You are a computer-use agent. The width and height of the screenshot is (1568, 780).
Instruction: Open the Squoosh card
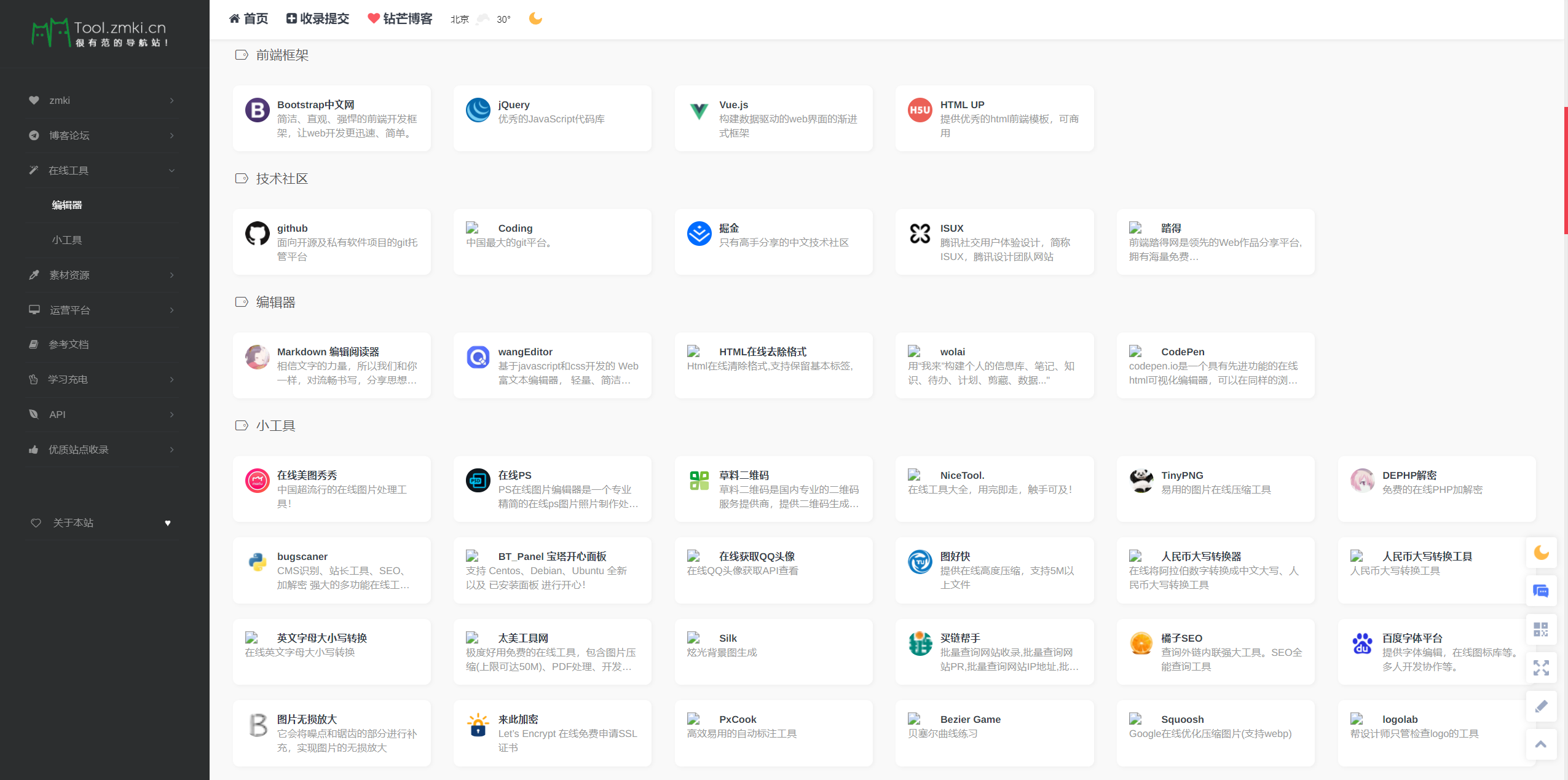(1215, 733)
